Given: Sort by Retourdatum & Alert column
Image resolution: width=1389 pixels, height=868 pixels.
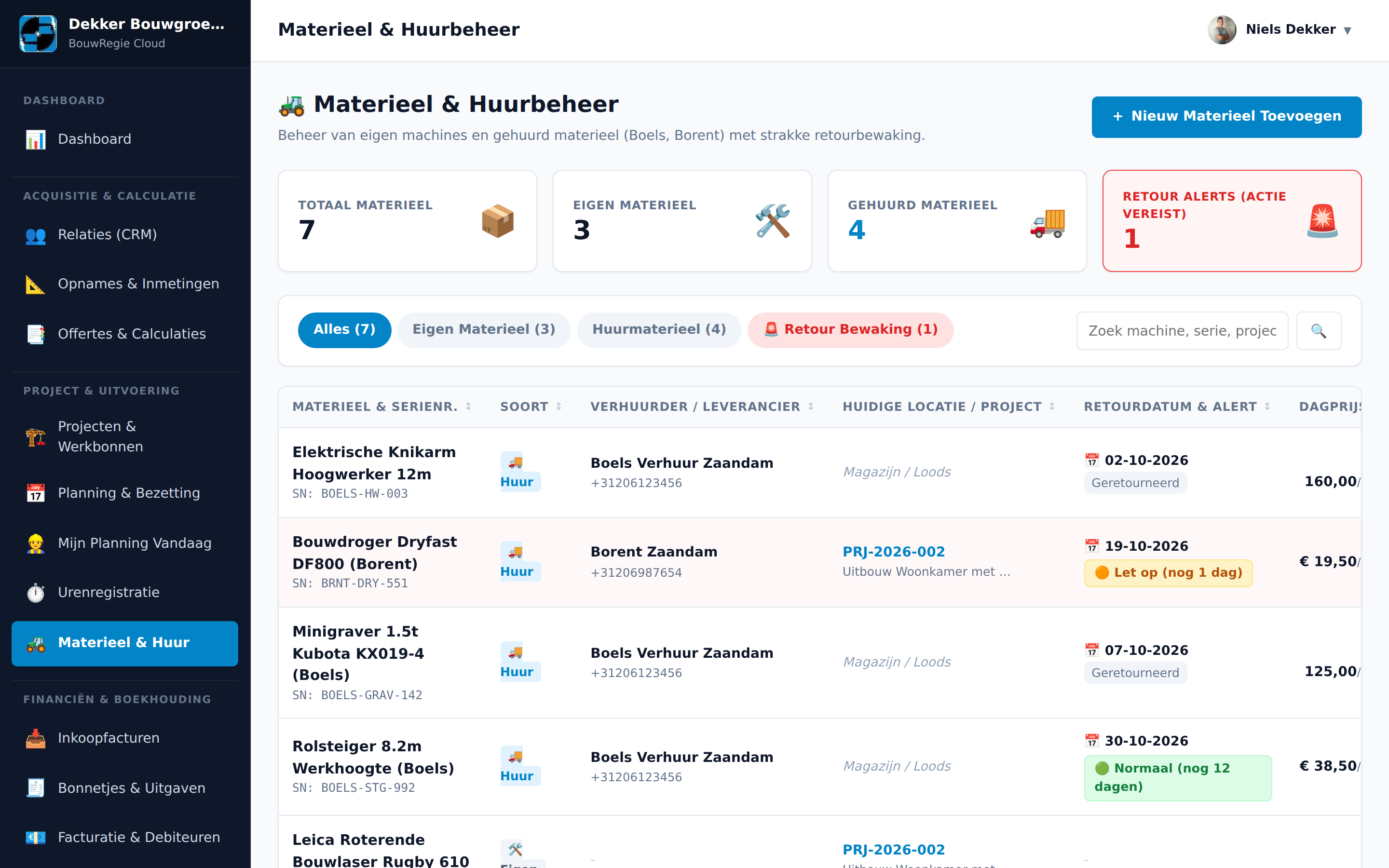Looking at the screenshot, I should click(1177, 407).
